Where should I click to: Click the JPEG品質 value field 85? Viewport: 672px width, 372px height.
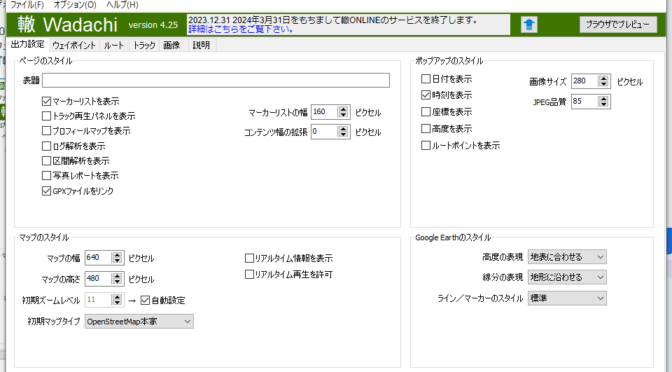tap(585, 102)
